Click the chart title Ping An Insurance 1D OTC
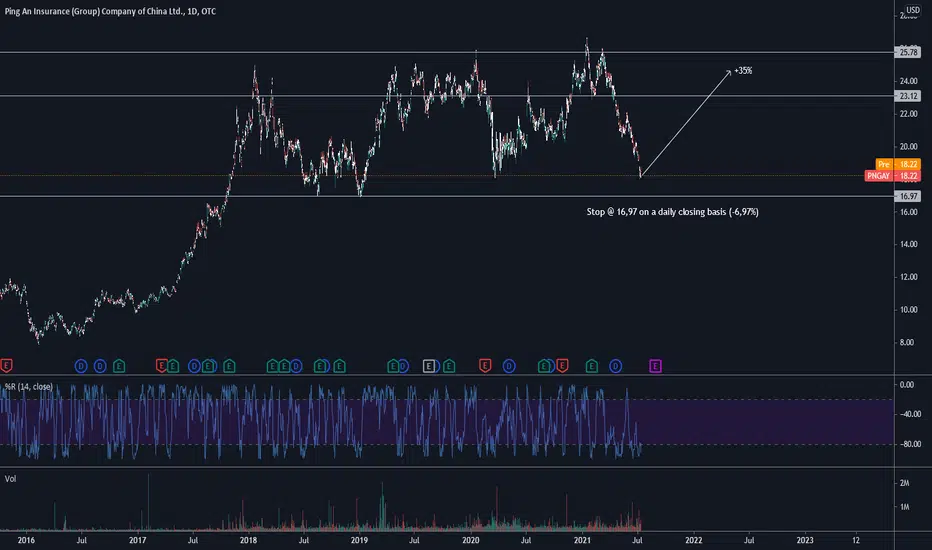932x550 pixels. (x=111, y=11)
